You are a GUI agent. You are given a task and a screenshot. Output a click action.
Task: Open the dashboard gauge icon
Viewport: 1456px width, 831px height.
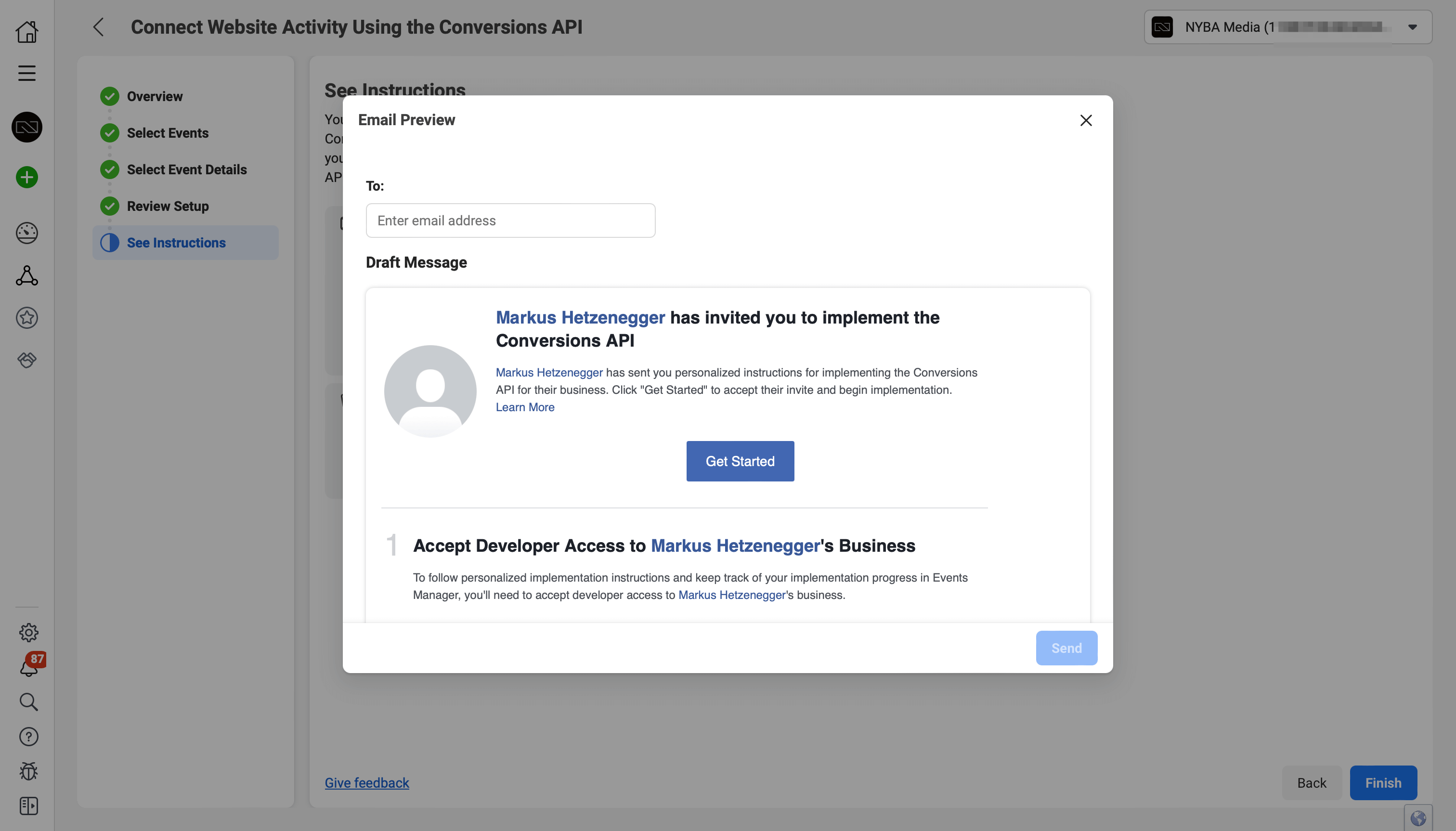tap(27, 232)
